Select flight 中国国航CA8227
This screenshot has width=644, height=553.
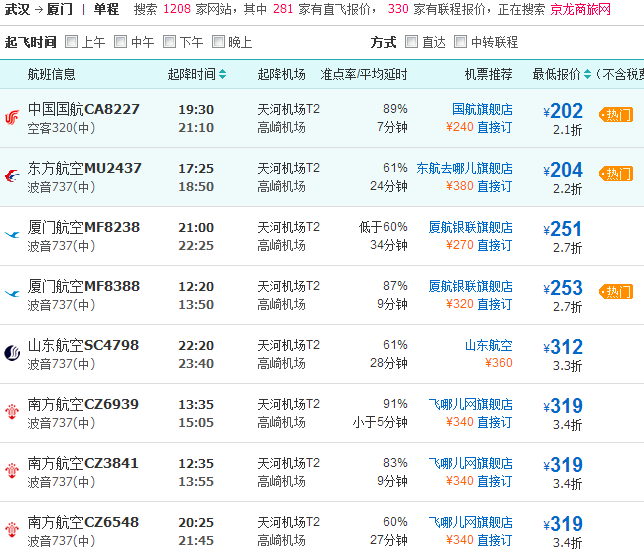[84, 109]
